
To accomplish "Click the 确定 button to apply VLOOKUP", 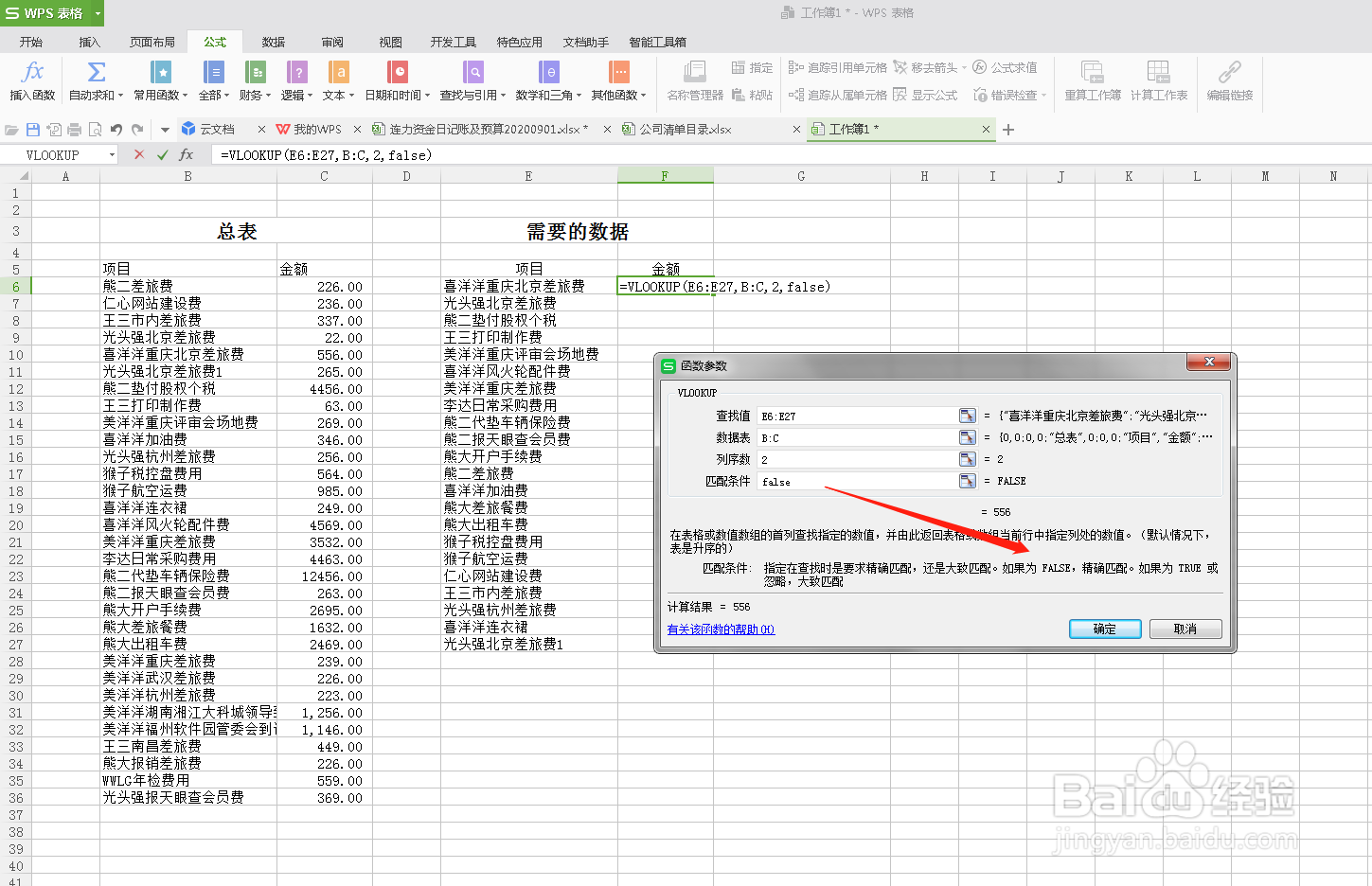I will [1104, 628].
